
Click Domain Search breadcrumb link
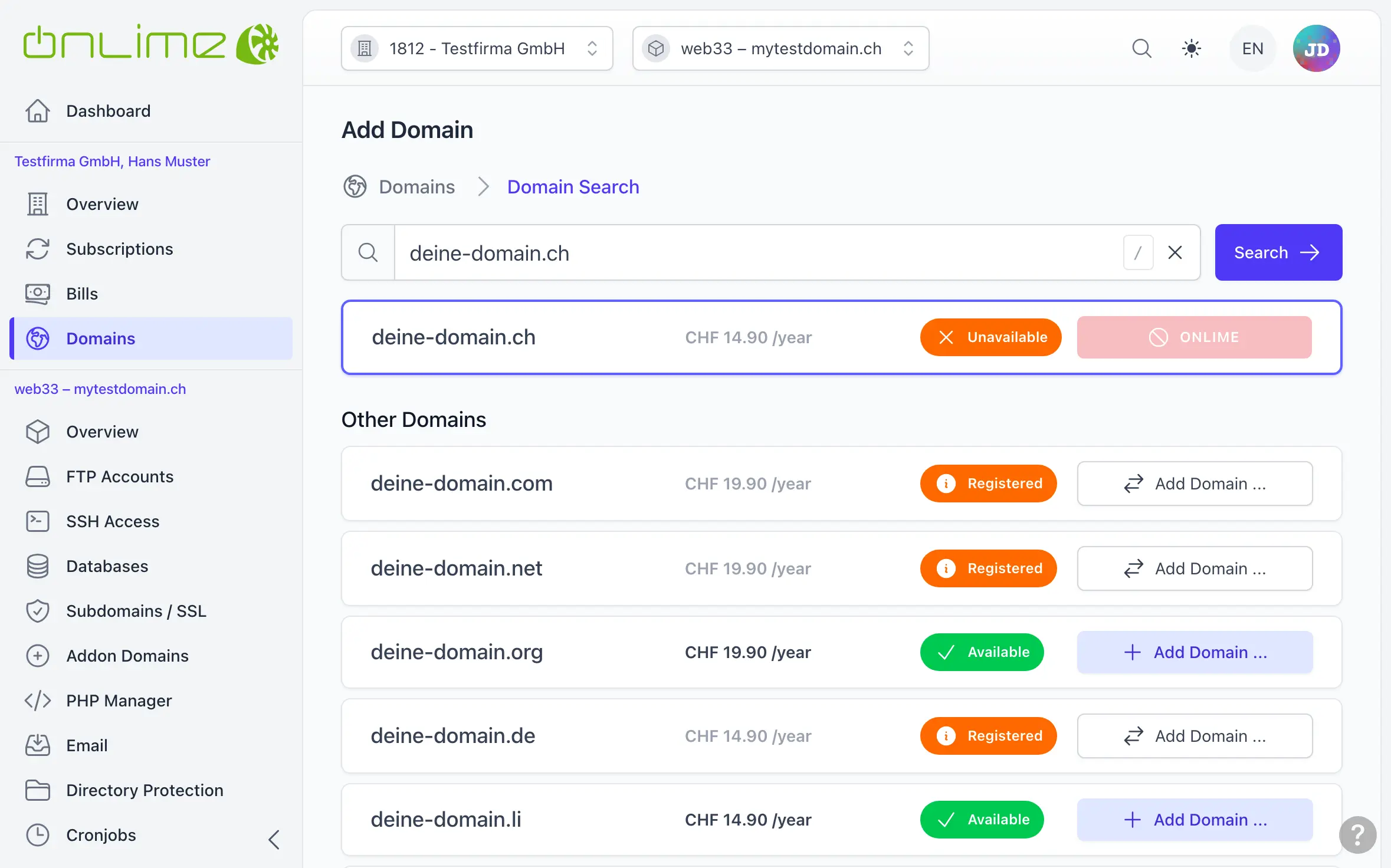point(573,187)
